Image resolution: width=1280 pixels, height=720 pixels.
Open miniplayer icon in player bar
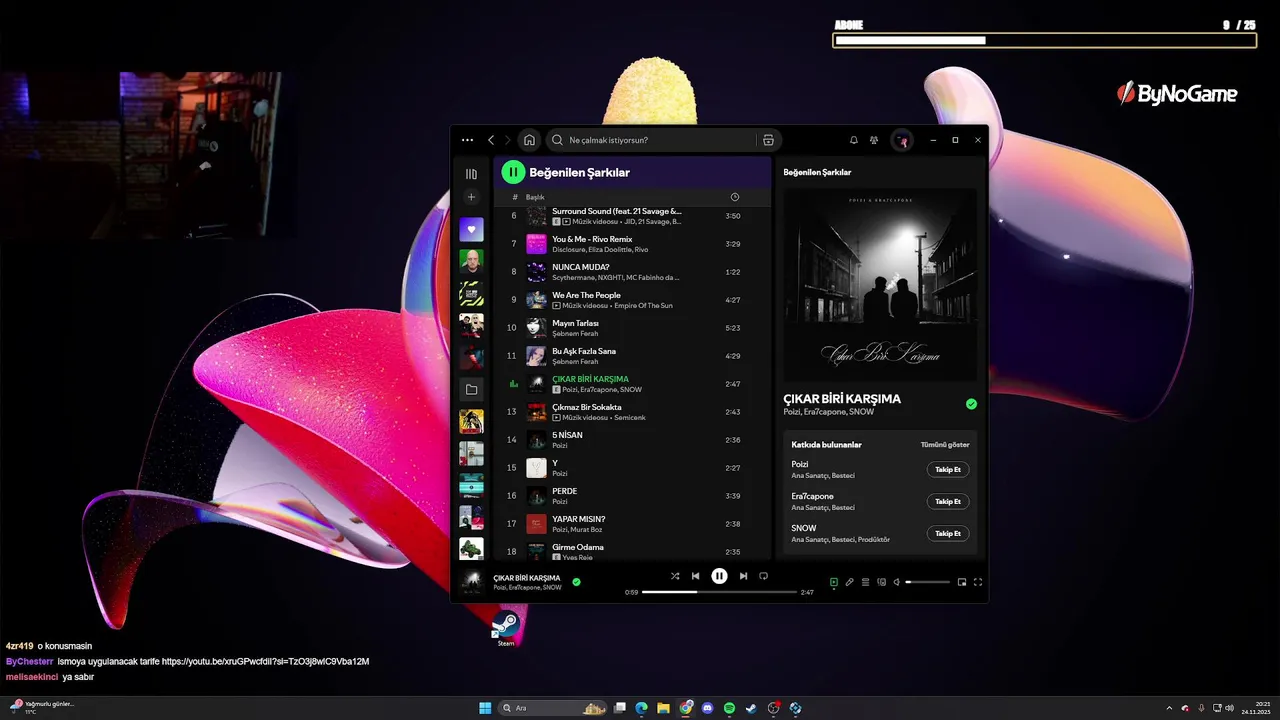(962, 582)
